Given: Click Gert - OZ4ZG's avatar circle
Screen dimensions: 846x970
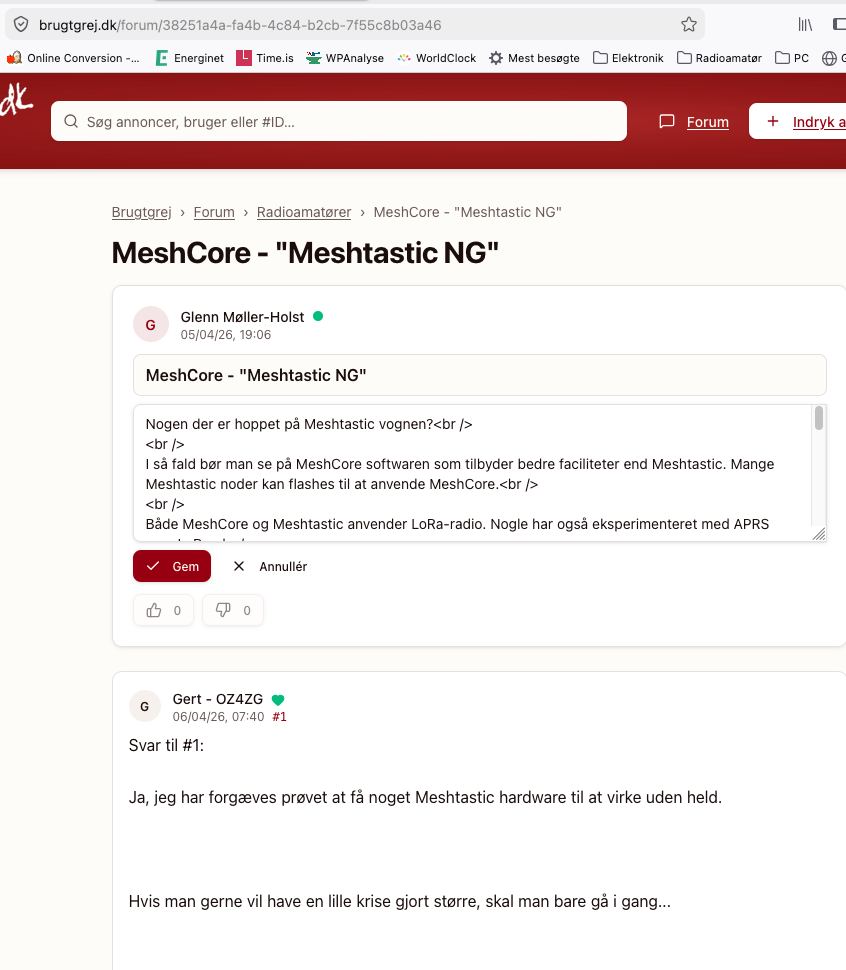Looking at the screenshot, I should point(145,706).
